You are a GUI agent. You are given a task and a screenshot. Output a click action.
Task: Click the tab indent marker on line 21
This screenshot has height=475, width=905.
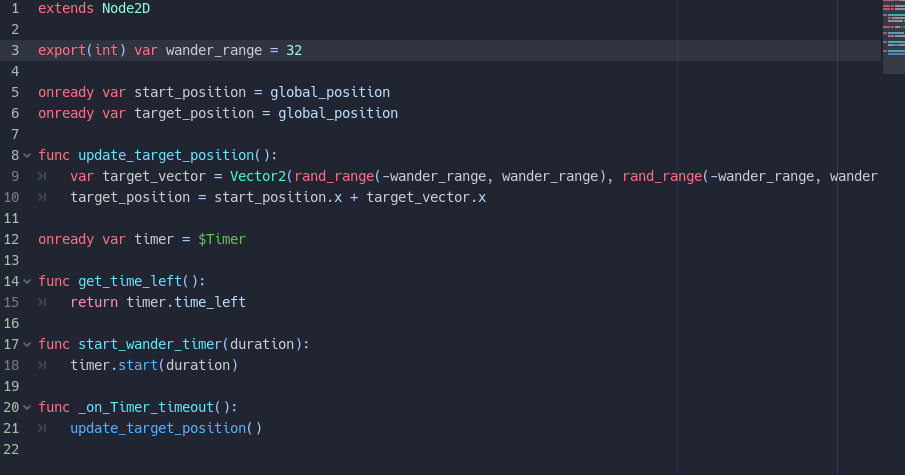pyautogui.click(x=42, y=428)
